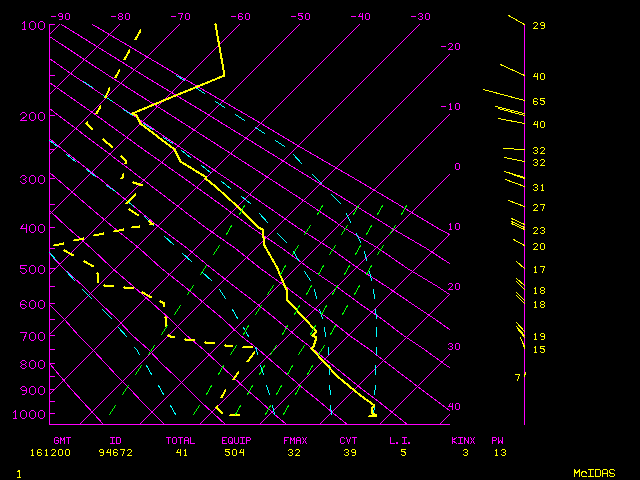This screenshot has height=480, width=640.
Task: Click the TOTAL index header
Action: 181,440
